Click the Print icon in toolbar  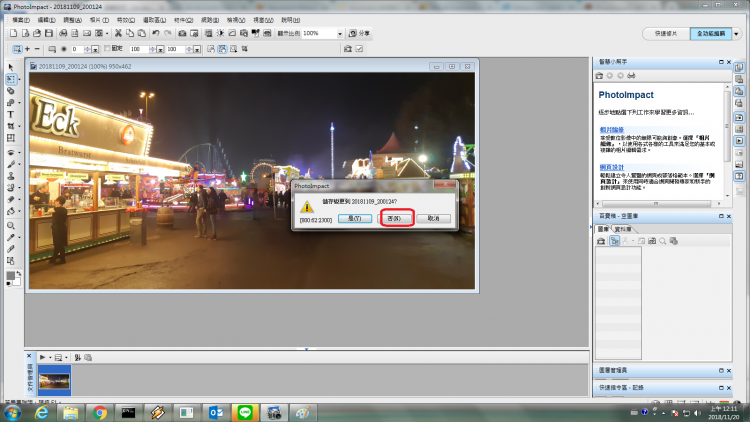[x=63, y=33]
